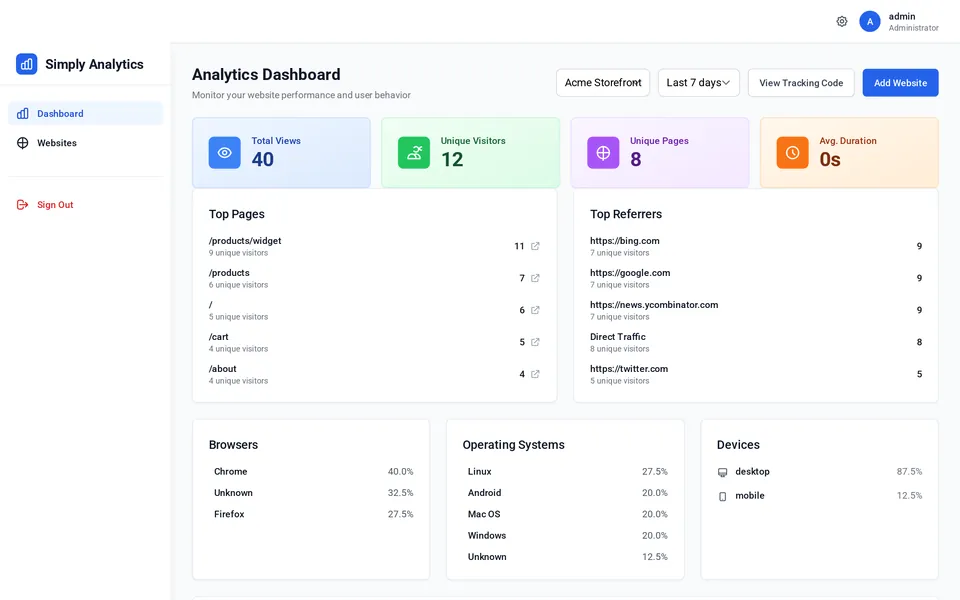Click the Sign Out arrow icon
Screen dimensions: 960x600
click(x=23, y=204)
